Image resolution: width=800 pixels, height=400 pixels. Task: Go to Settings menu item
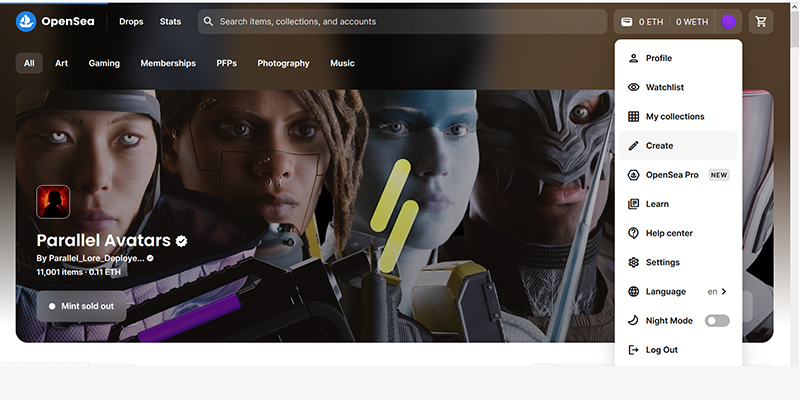pyautogui.click(x=678, y=262)
